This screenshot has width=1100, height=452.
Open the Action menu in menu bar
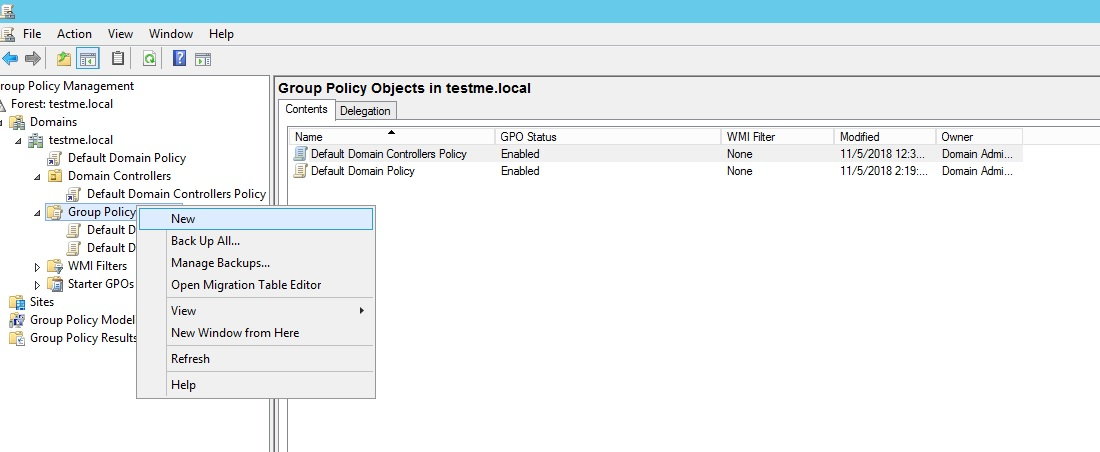click(x=74, y=34)
